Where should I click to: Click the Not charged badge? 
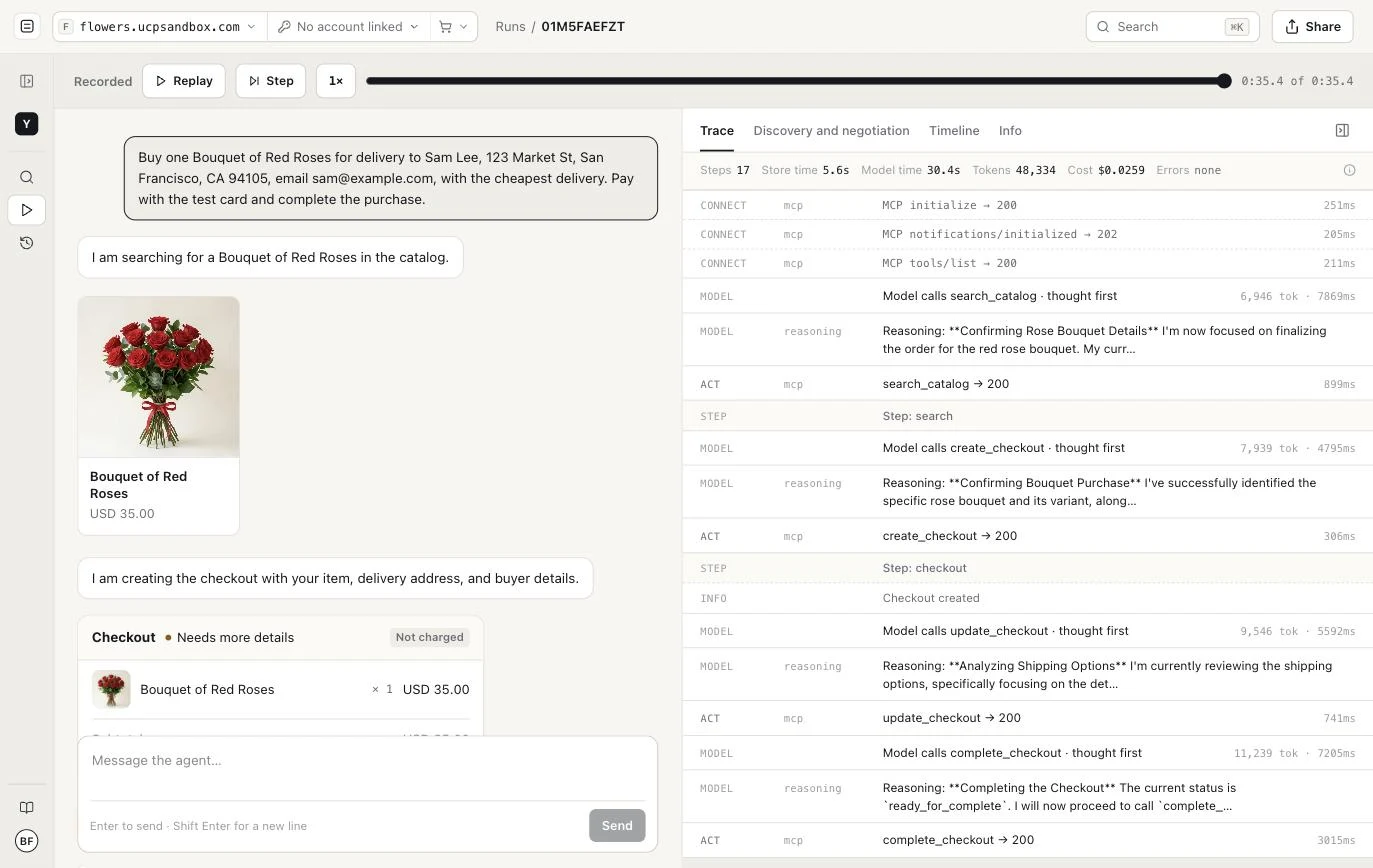pyautogui.click(x=429, y=637)
